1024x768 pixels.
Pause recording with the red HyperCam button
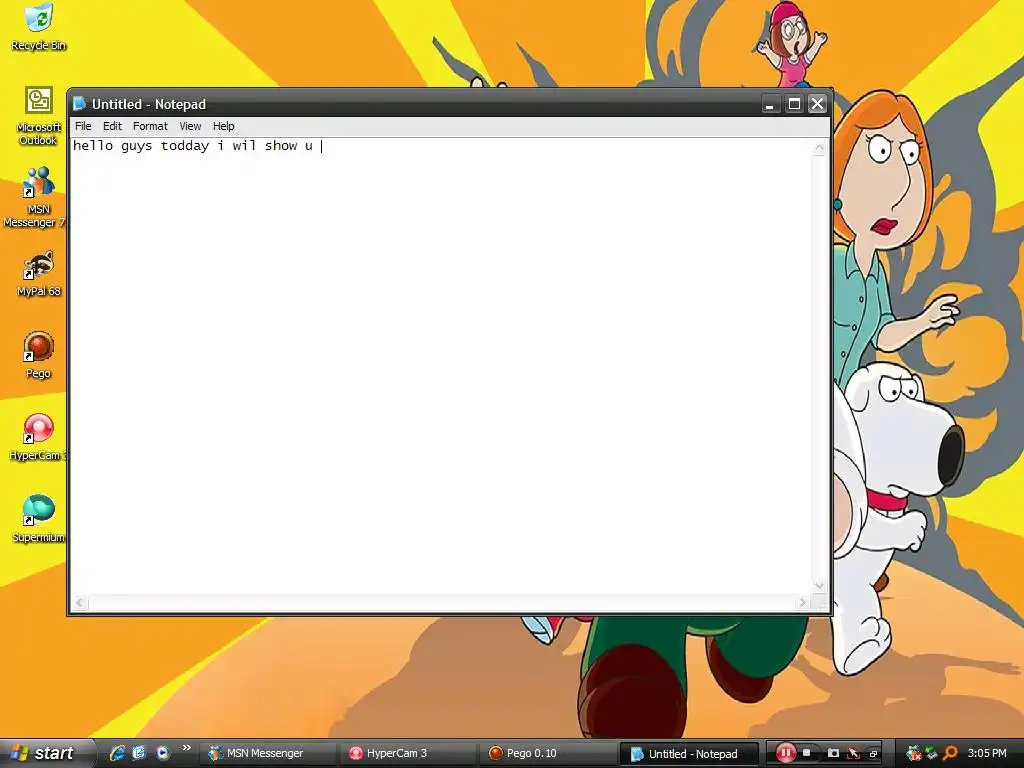pyautogui.click(x=786, y=753)
